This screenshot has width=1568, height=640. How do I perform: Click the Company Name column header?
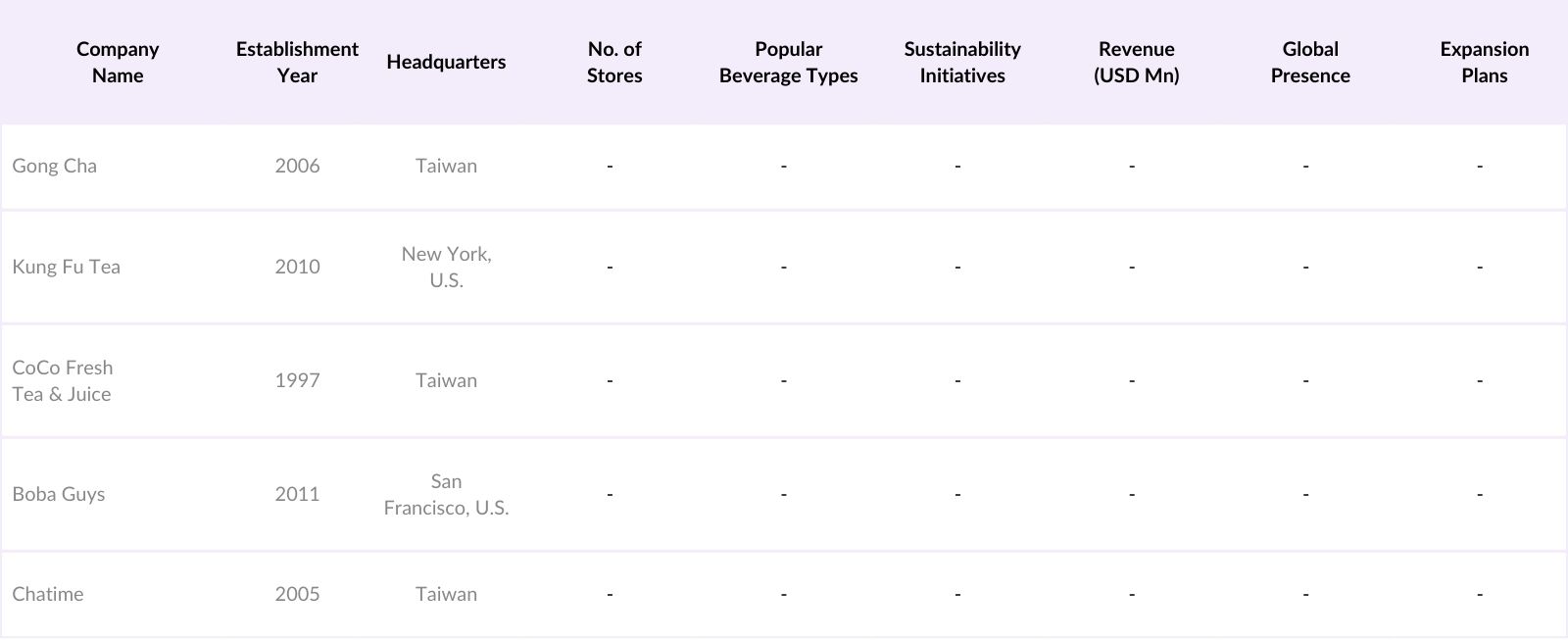point(118,62)
